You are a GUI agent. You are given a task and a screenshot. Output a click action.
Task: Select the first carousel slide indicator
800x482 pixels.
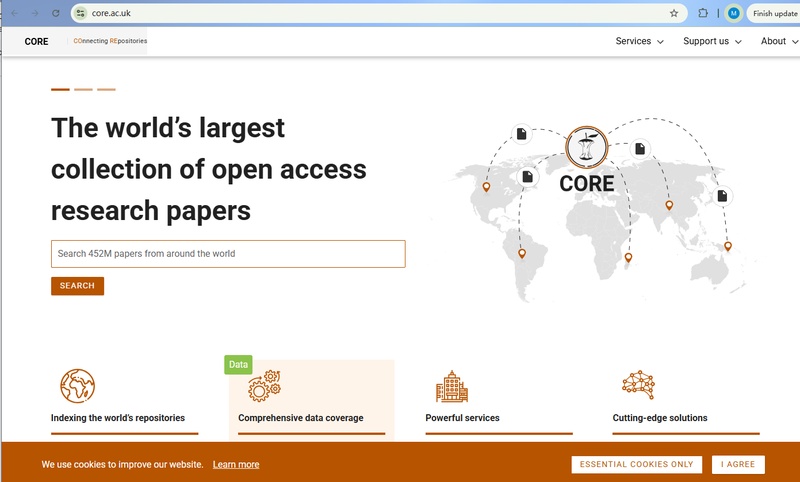pos(60,89)
